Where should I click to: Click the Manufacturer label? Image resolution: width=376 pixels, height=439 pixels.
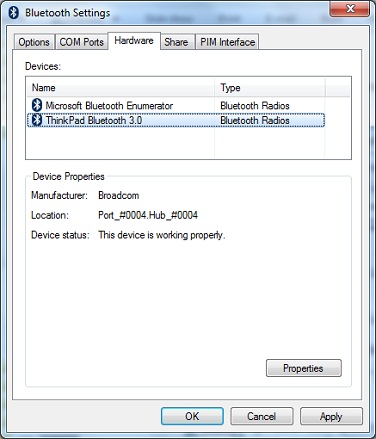[x=59, y=195]
